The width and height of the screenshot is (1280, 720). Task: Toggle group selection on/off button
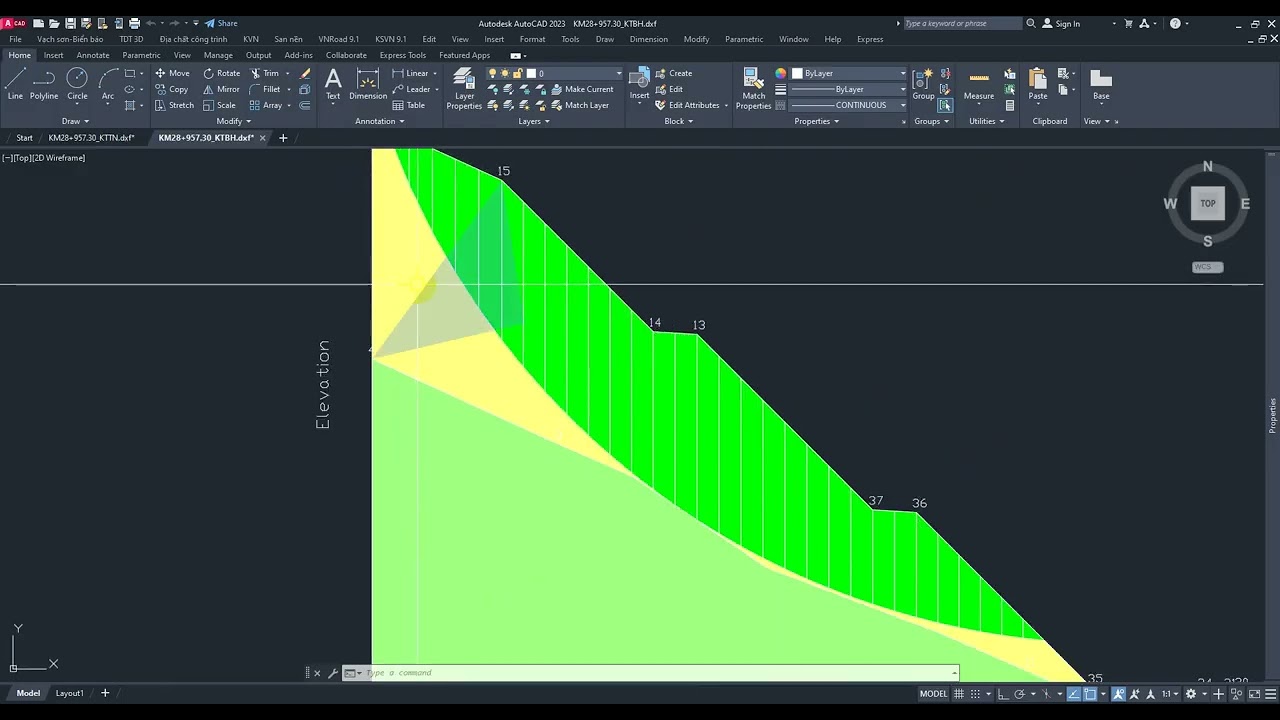pyautogui.click(x=945, y=105)
